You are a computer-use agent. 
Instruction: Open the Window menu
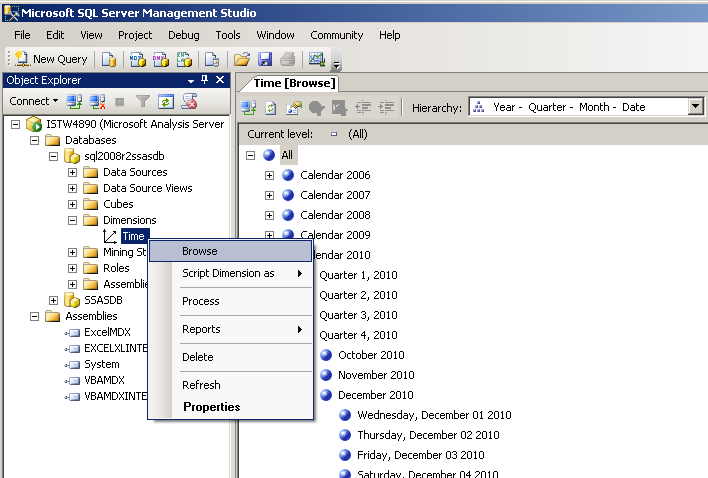coord(275,35)
